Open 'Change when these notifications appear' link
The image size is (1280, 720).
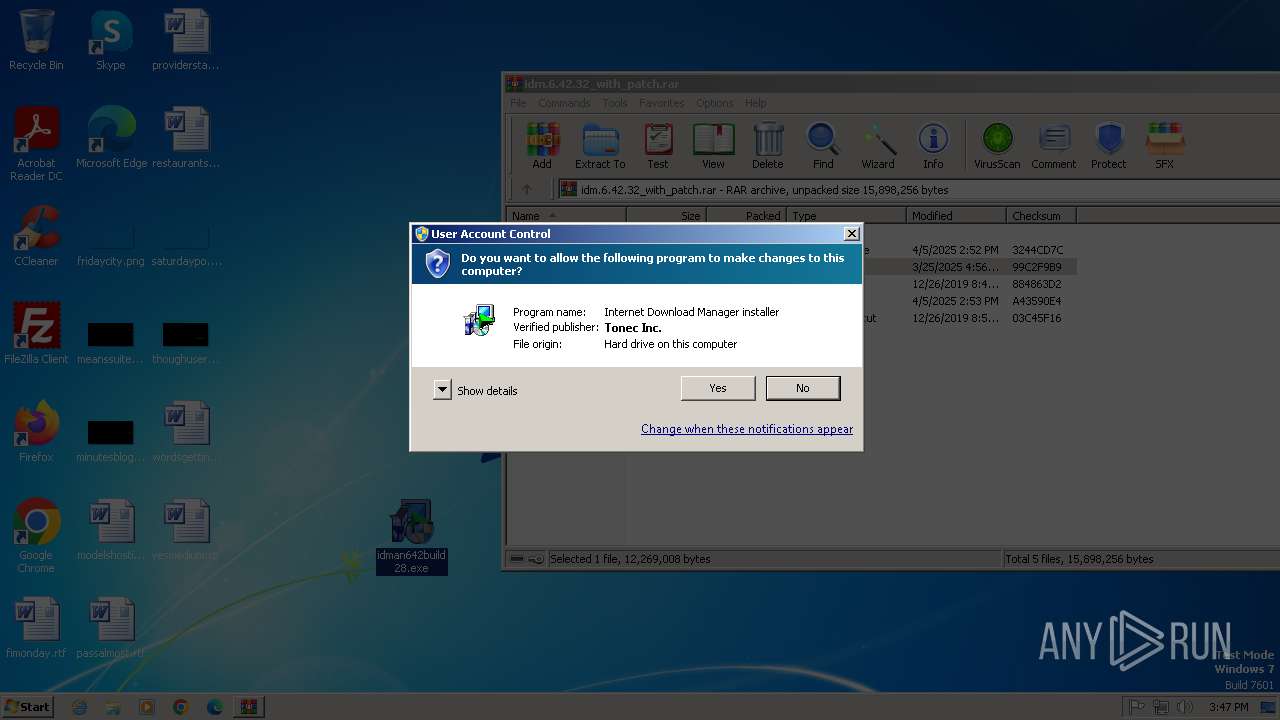747,429
